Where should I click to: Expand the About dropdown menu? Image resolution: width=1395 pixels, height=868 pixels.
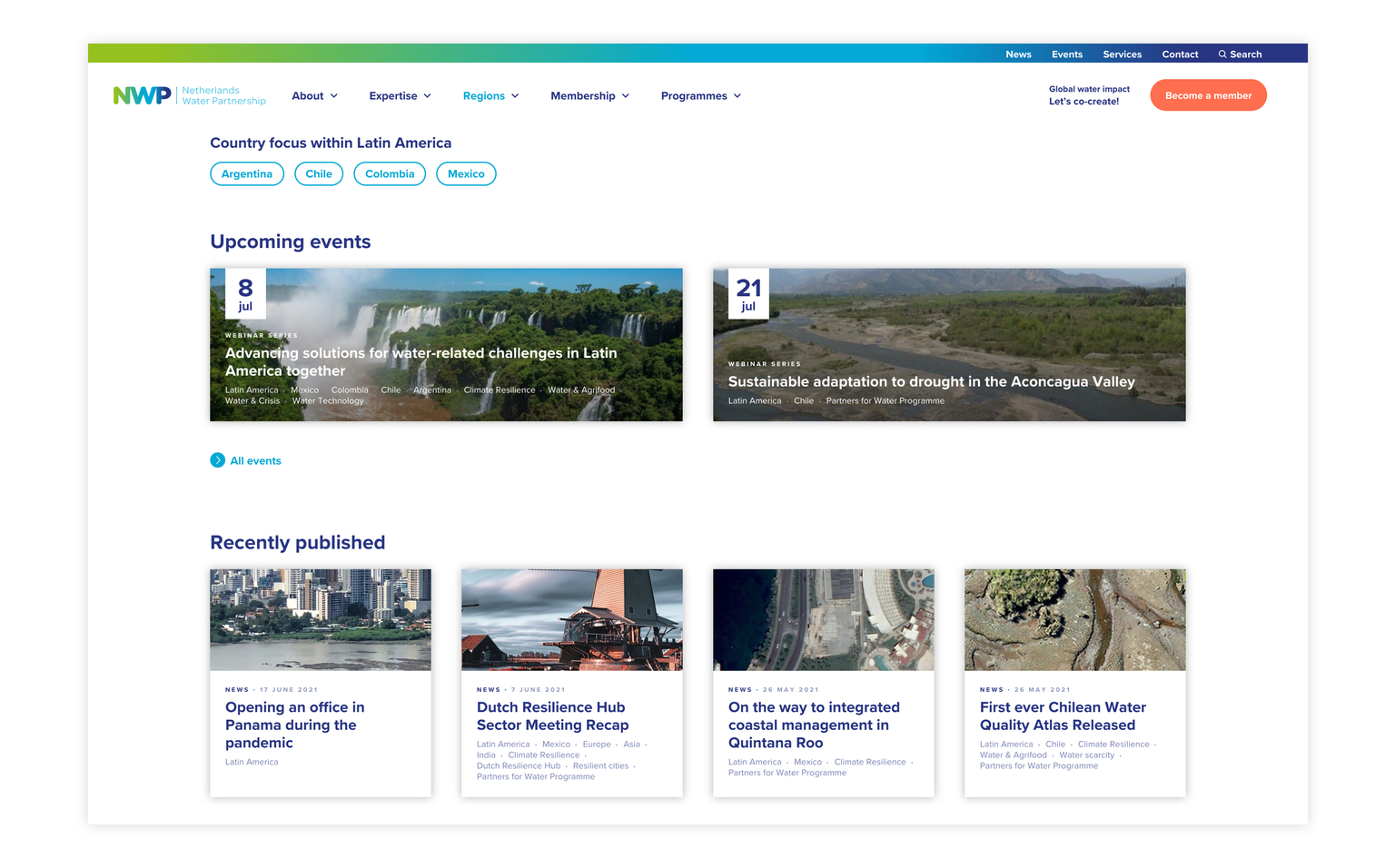314,95
